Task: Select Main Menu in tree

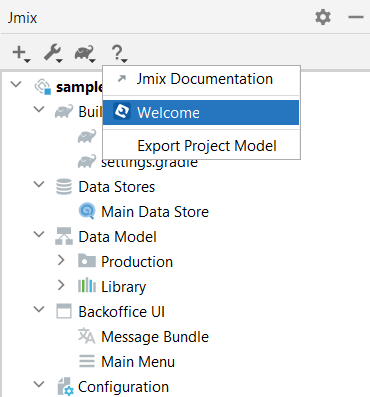Action: point(138,362)
